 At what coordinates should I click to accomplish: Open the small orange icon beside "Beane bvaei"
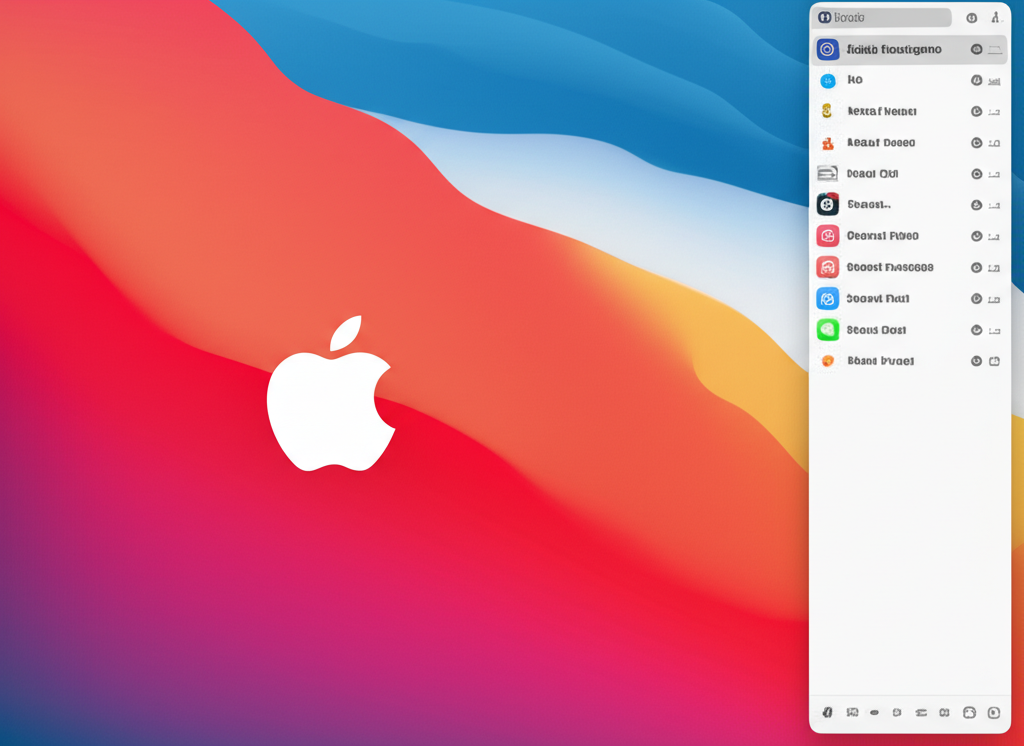coord(827,361)
